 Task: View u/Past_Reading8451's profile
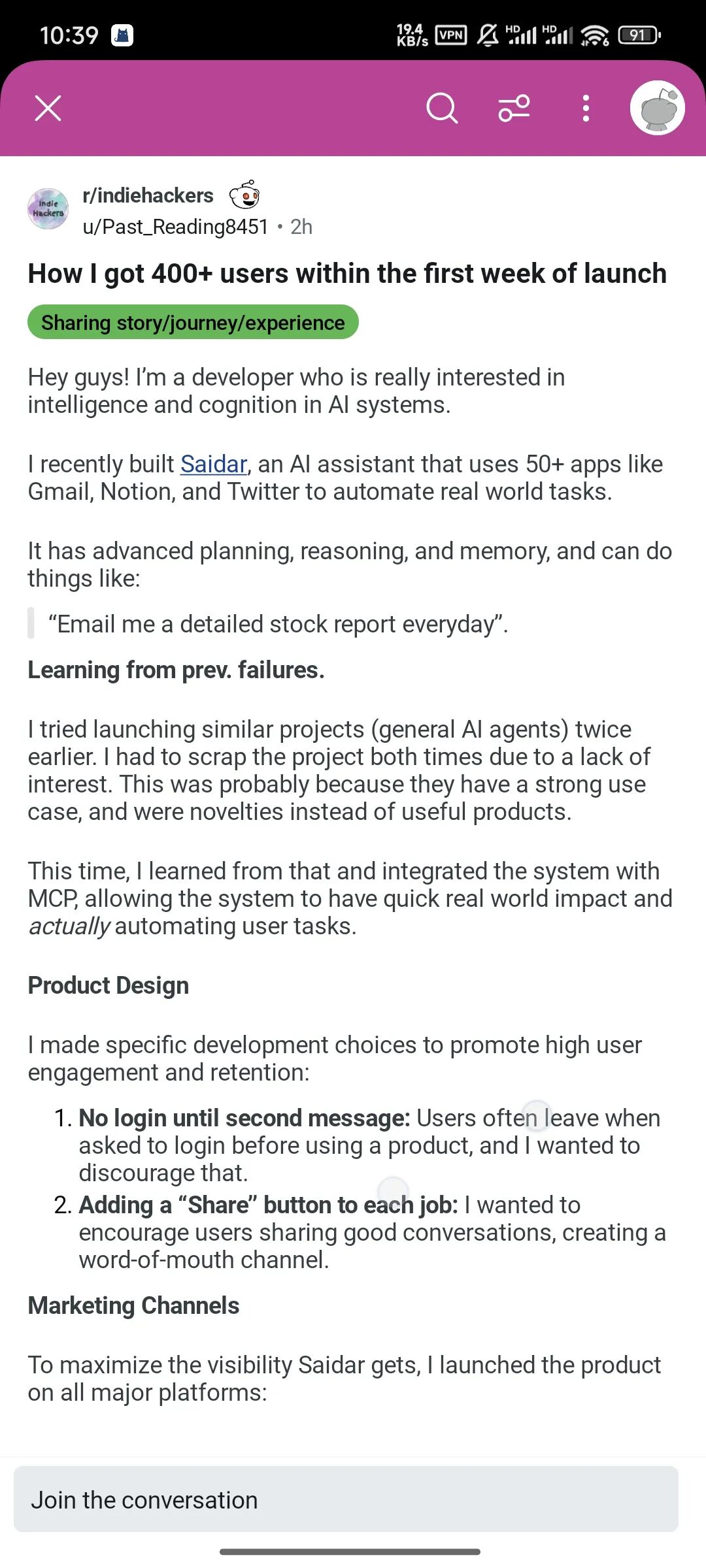coord(175,227)
